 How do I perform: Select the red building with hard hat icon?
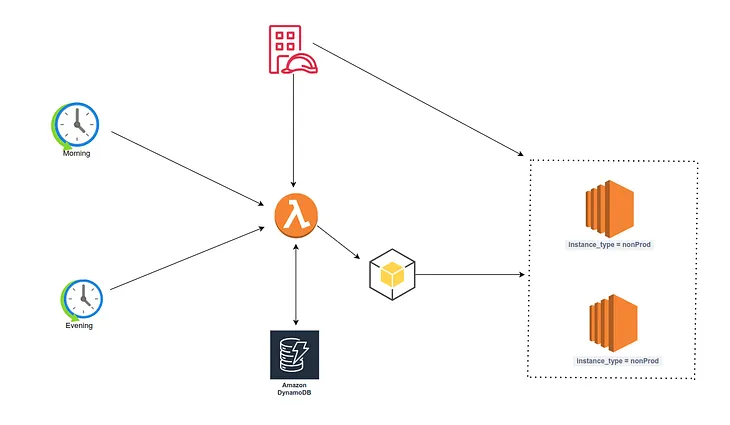(x=293, y=49)
